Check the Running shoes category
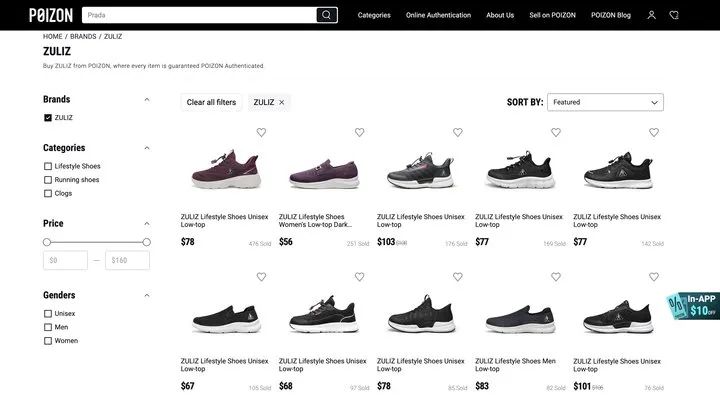 coord(48,180)
